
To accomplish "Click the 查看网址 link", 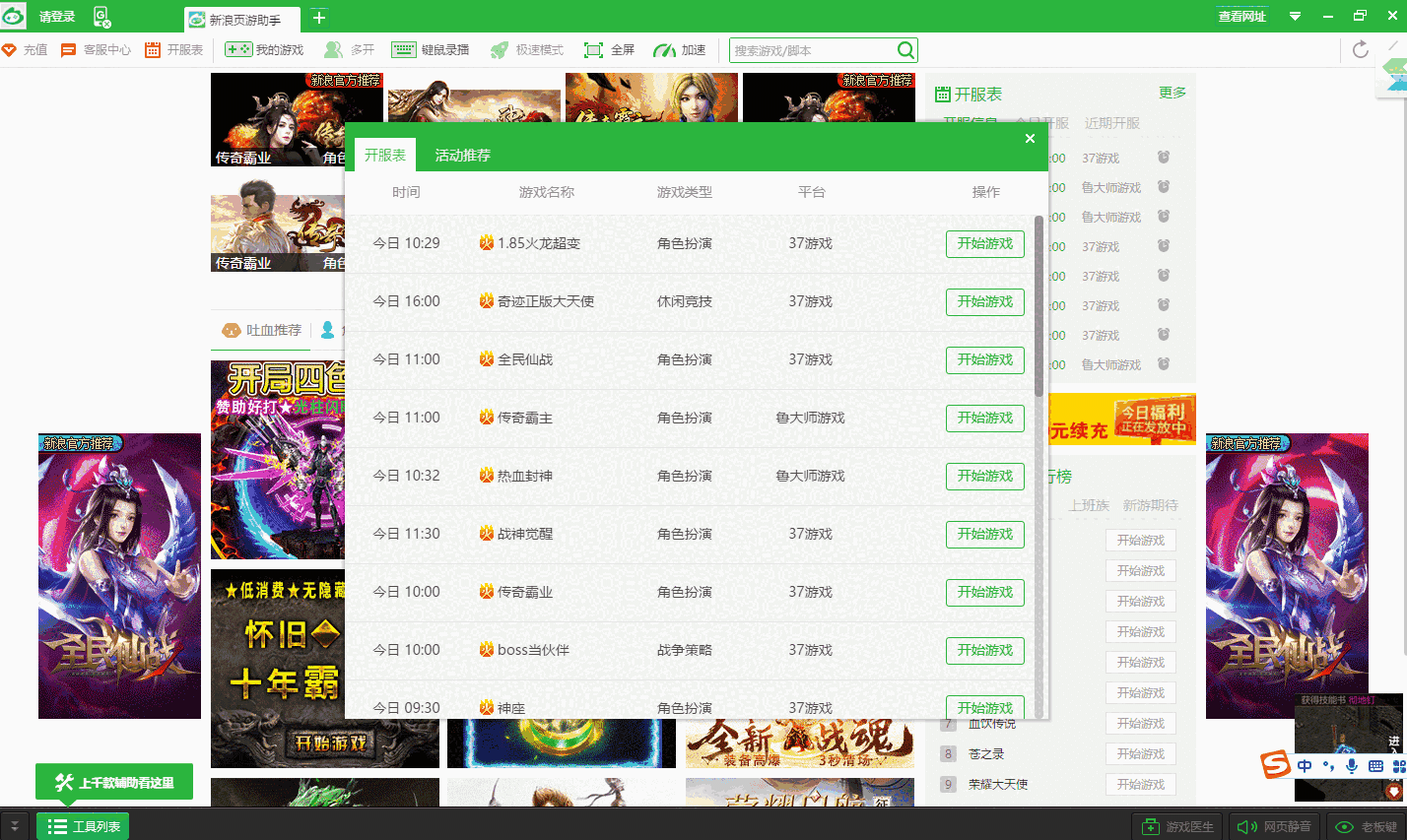I will click(x=1241, y=16).
